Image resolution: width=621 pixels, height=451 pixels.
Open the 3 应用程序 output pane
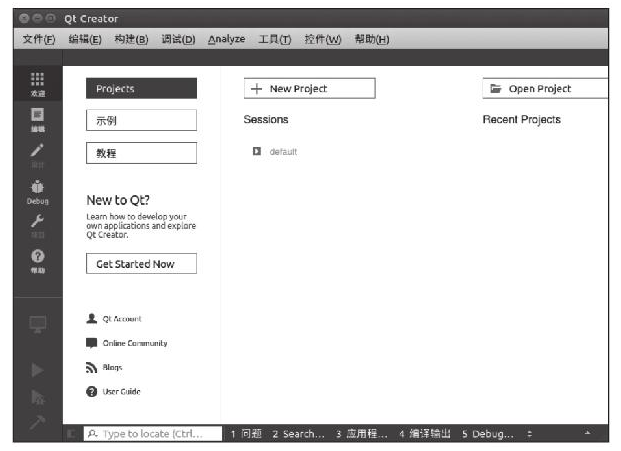point(362,434)
